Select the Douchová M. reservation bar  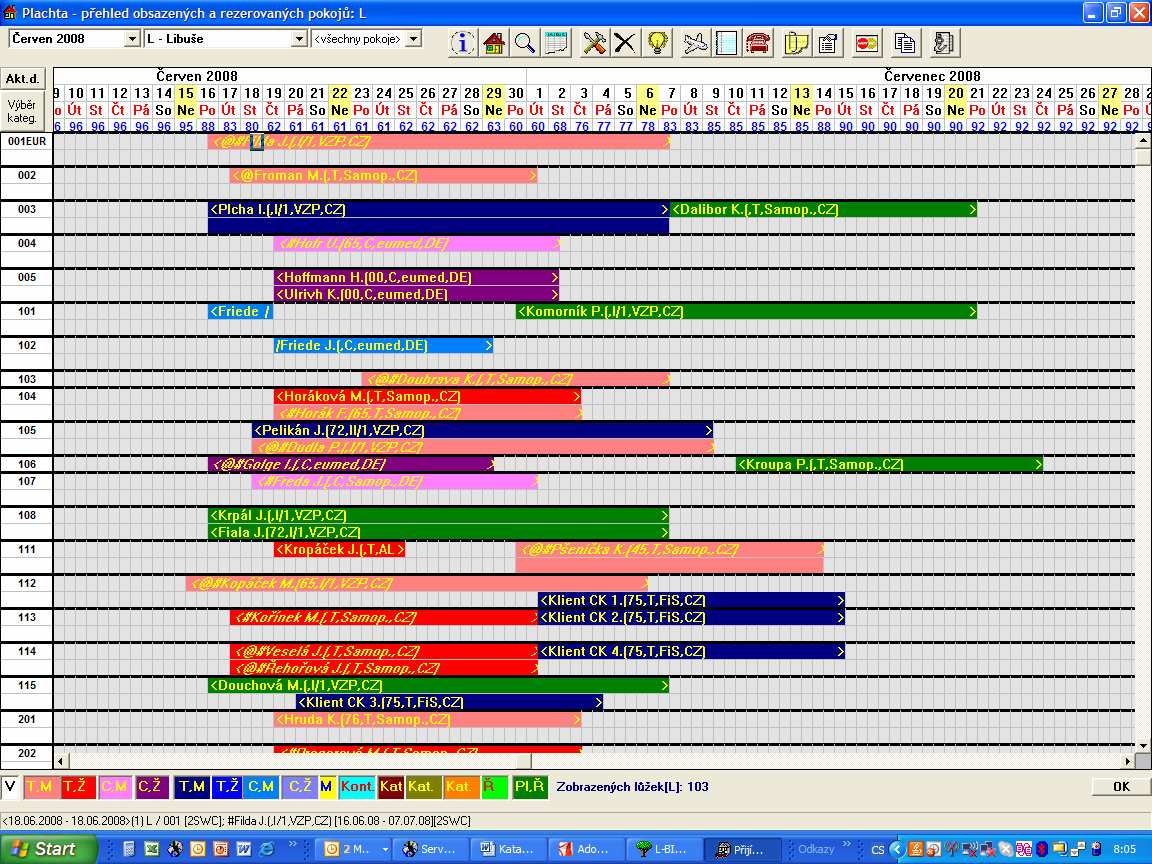(x=438, y=685)
